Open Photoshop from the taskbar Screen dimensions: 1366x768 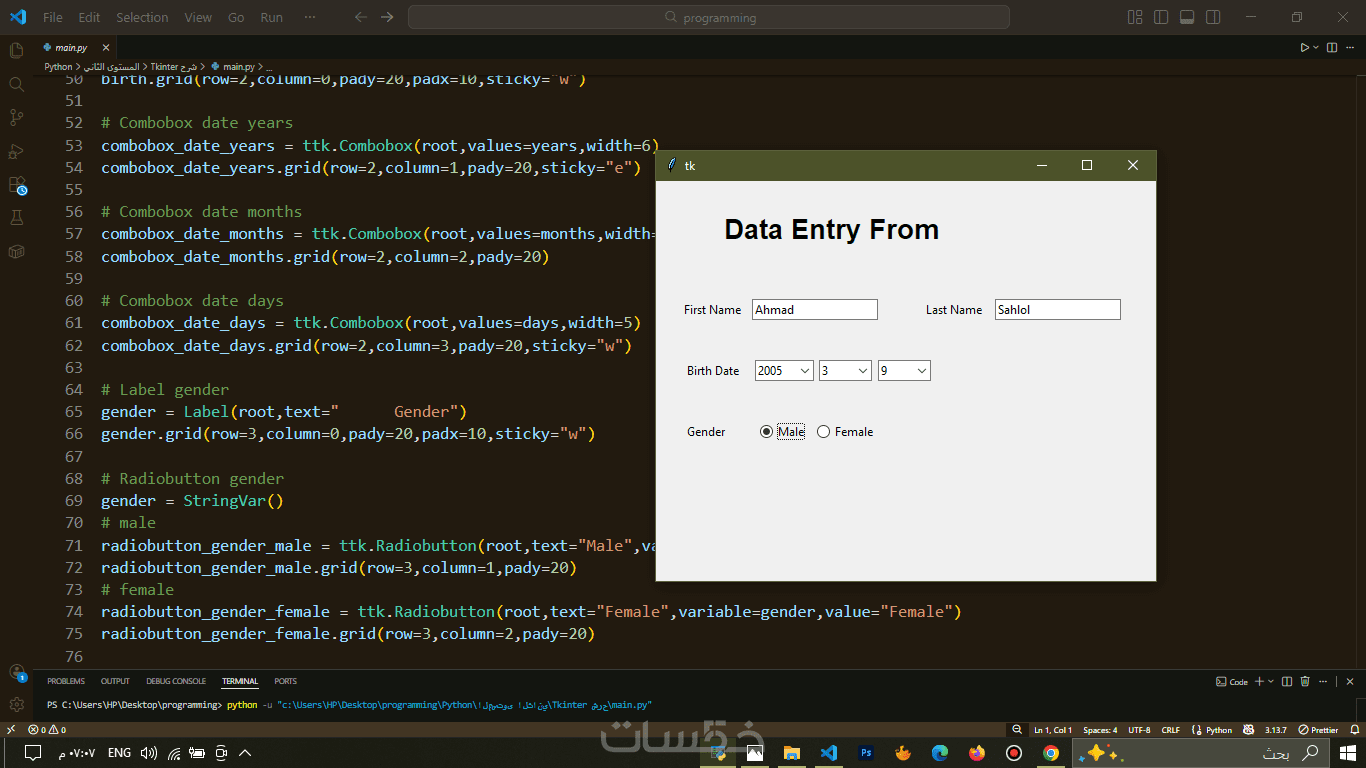click(x=866, y=753)
